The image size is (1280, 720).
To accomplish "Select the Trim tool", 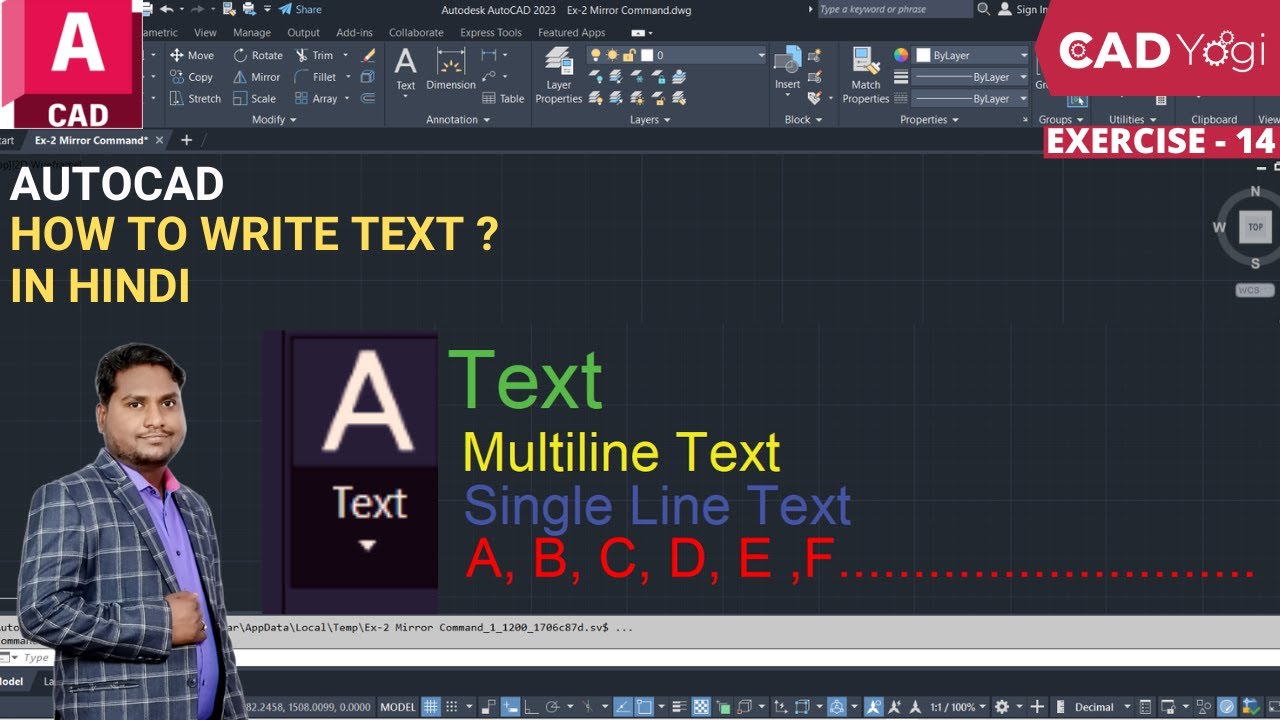I will (314, 56).
